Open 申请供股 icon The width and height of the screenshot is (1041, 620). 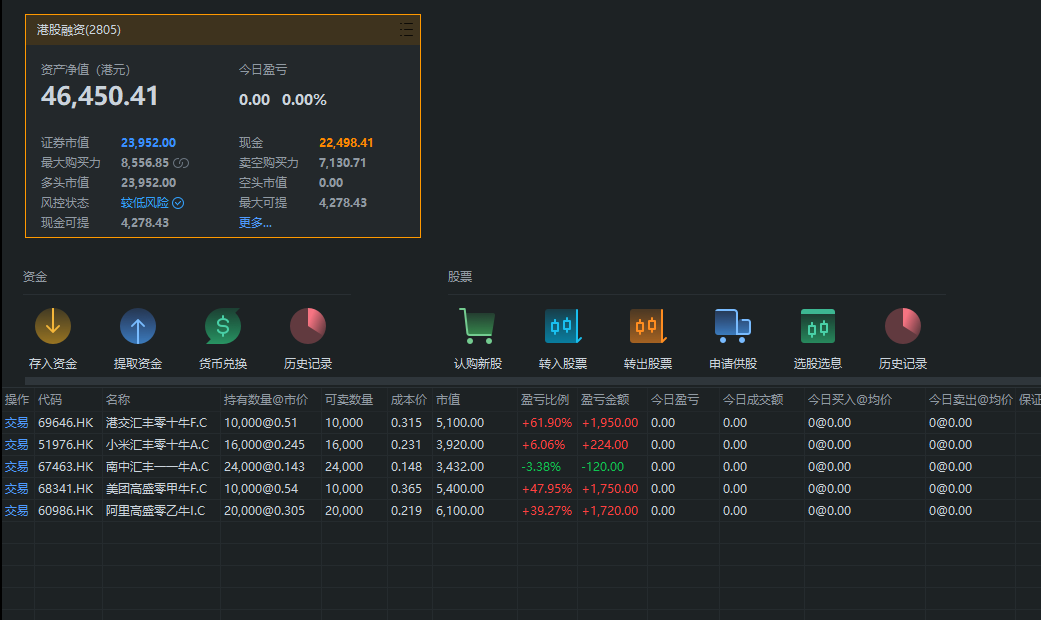733,326
